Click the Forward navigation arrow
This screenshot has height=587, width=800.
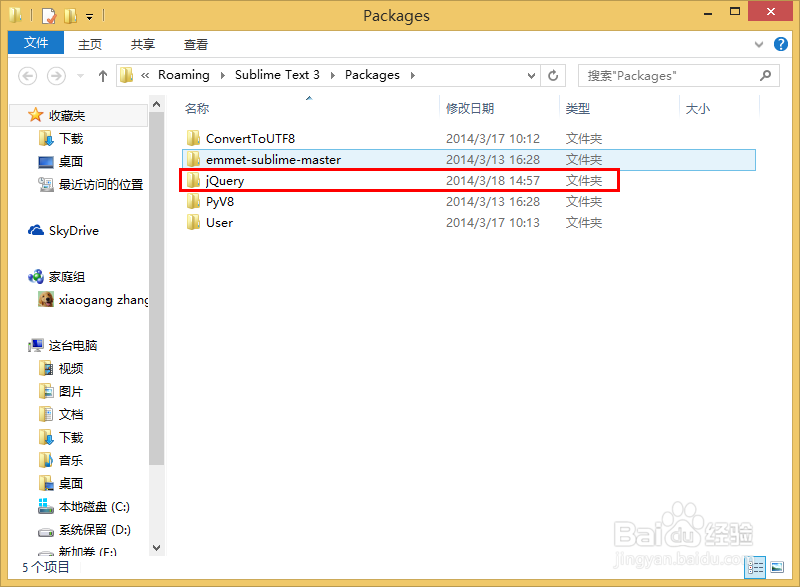point(56,76)
